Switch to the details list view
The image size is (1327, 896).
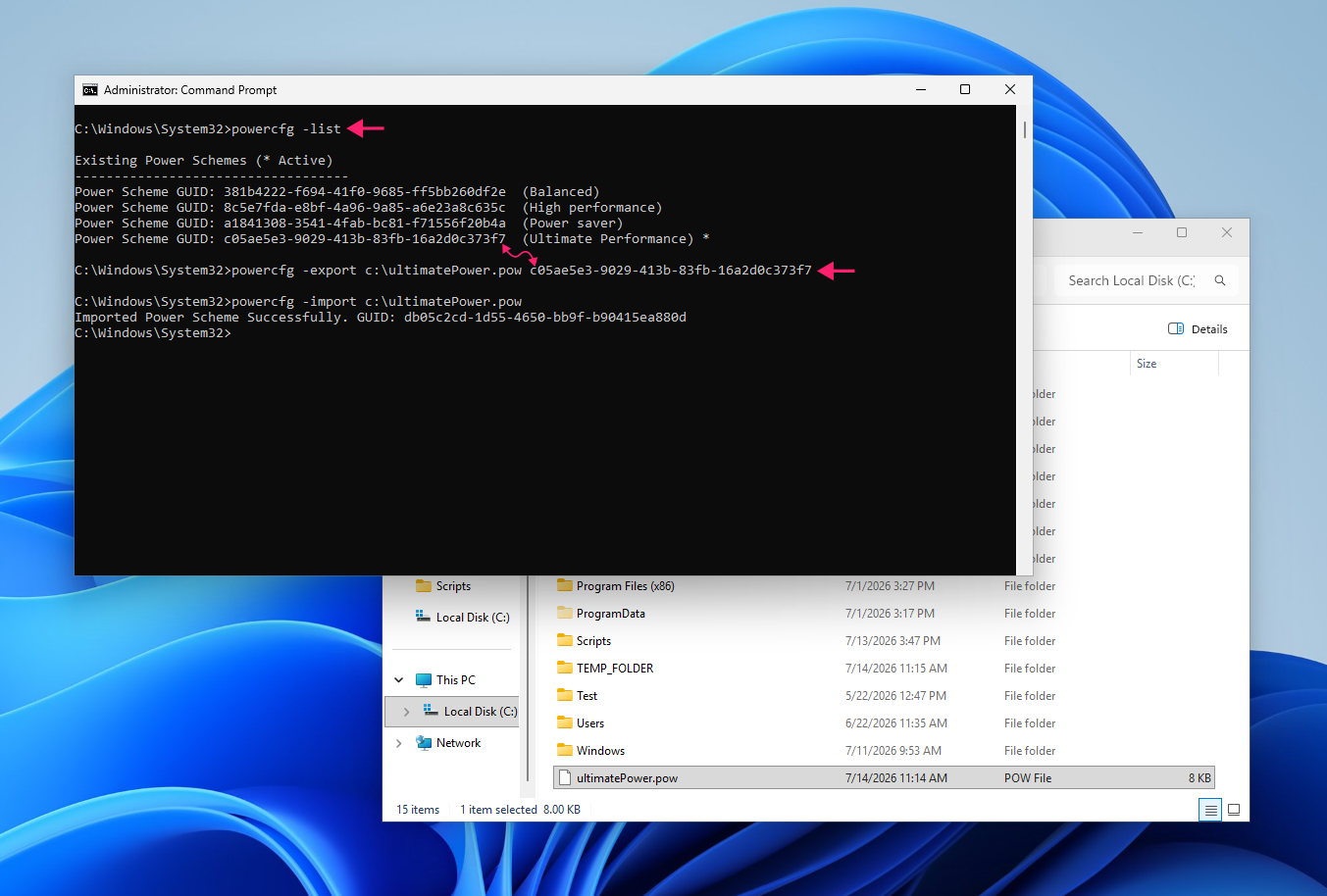(1210, 810)
